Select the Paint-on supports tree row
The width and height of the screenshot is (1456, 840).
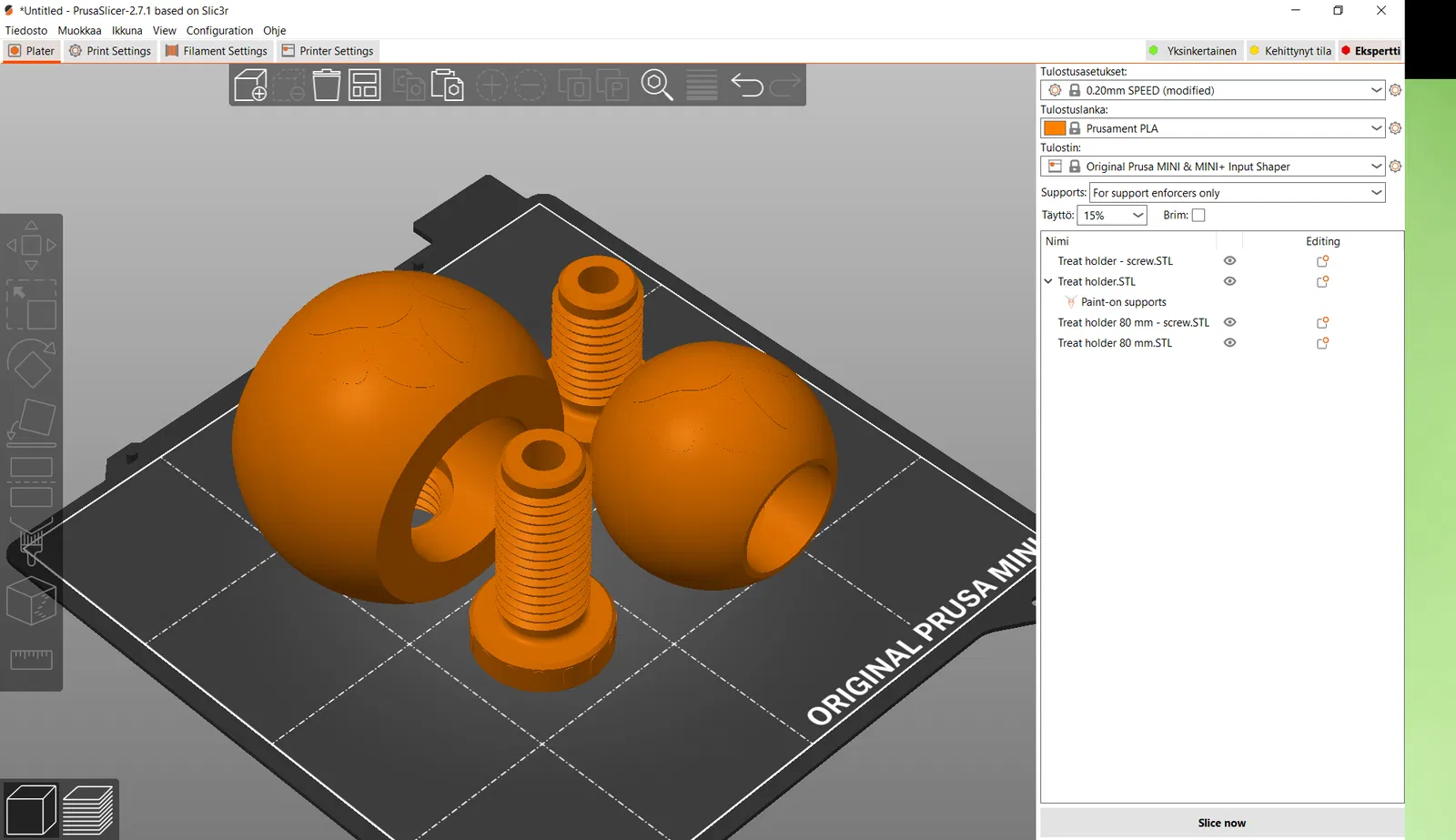pyautogui.click(x=1123, y=302)
